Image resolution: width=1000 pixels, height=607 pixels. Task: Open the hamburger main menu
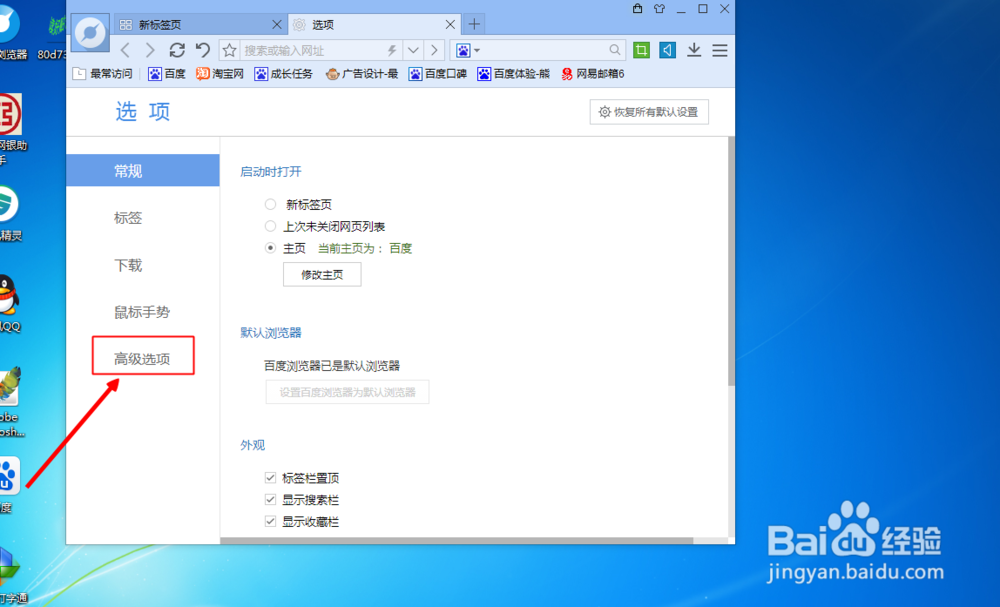[x=720, y=50]
